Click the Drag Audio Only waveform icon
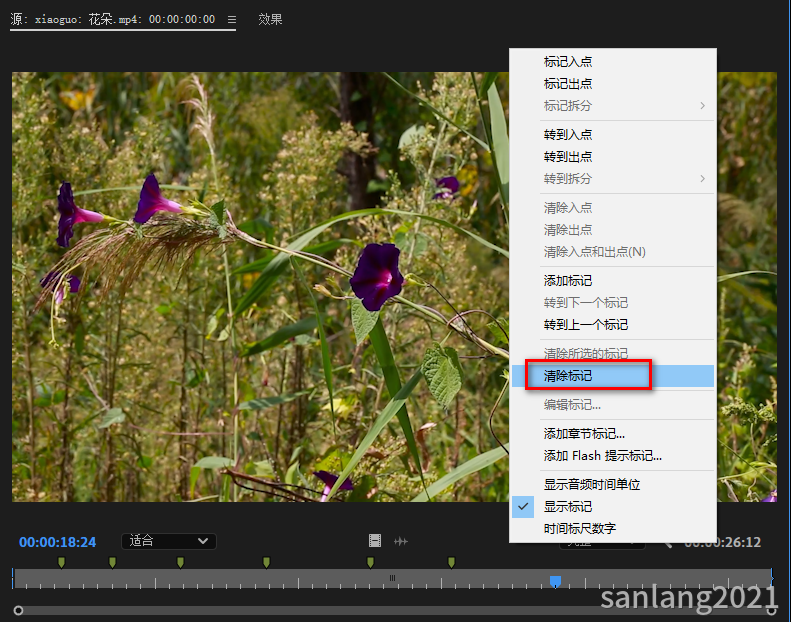 pyautogui.click(x=401, y=541)
